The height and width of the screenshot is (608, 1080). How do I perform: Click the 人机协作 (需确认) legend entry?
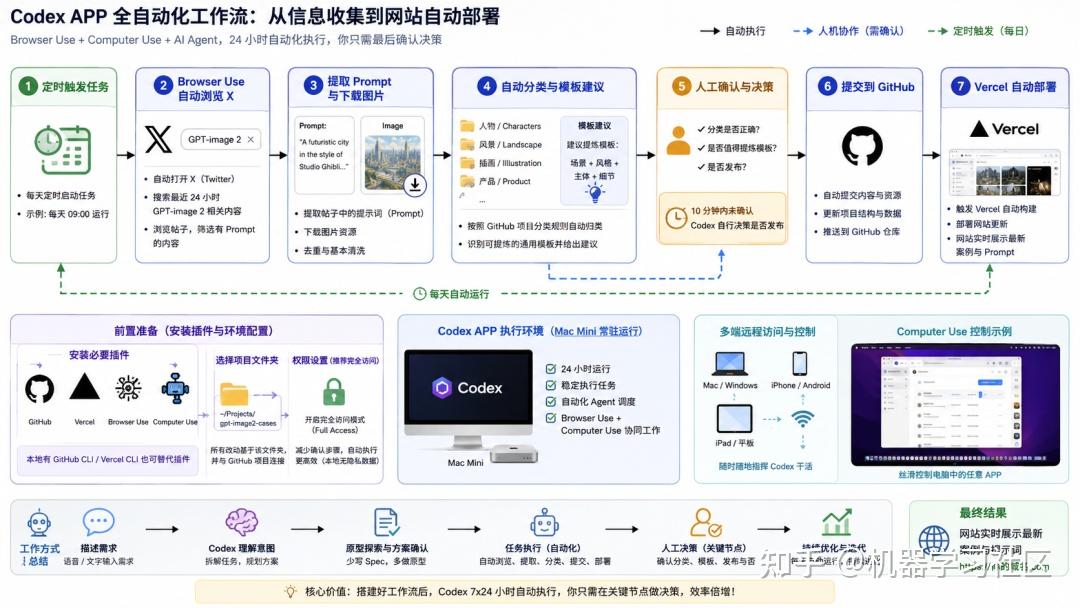click(849, 31)
